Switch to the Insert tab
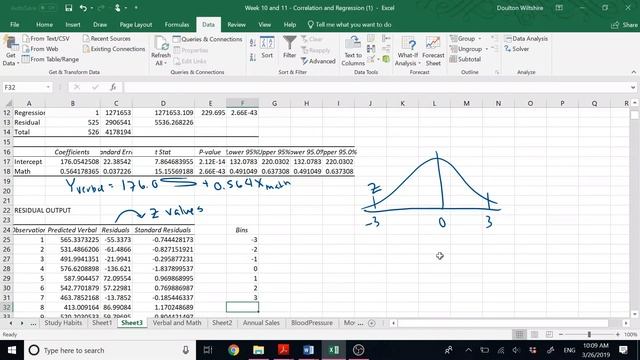This screenshot has height=360, width=640. tap(73, 24)
